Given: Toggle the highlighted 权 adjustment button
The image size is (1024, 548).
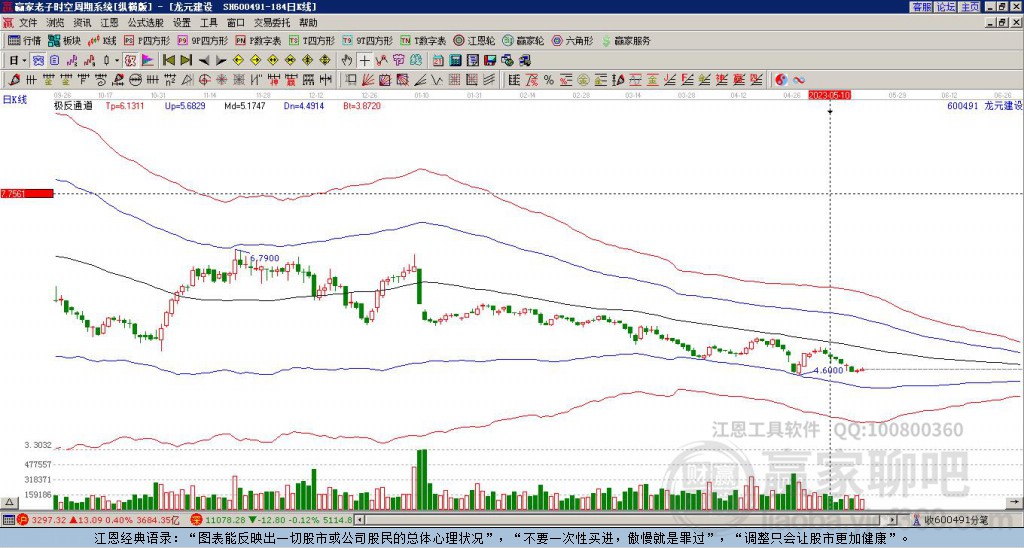Looking at the screenshot, I should [130, 61].
